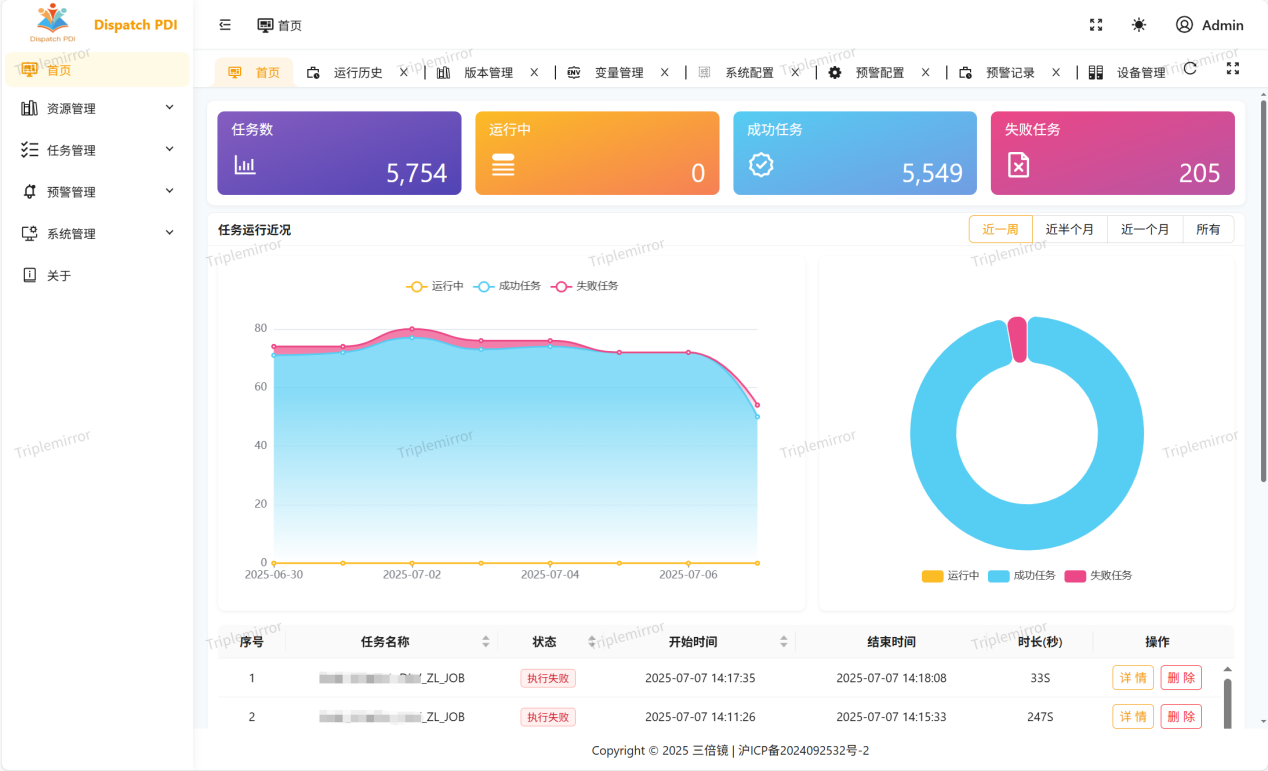Click the Admin user avatar icon

[x=1184, y=25]
